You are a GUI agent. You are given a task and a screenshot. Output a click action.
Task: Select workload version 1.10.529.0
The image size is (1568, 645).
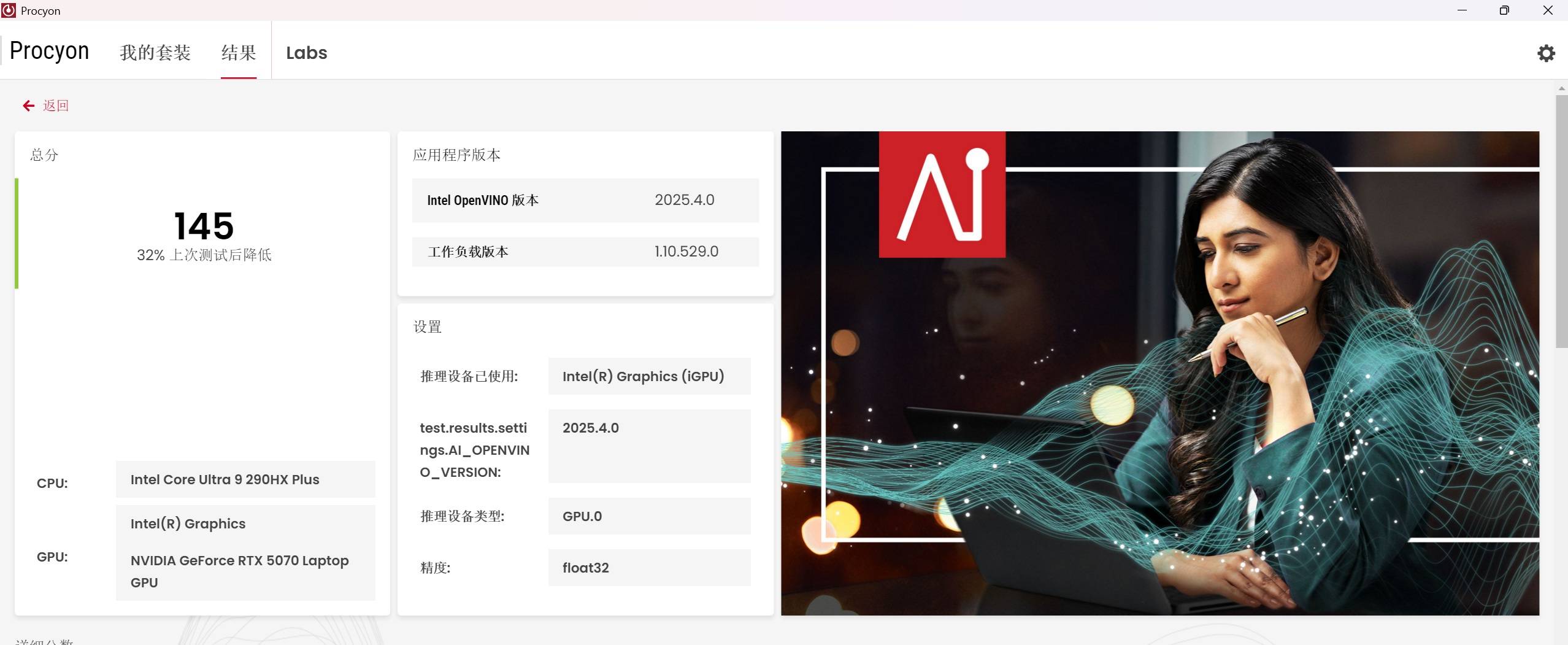[x=686, y=251]
